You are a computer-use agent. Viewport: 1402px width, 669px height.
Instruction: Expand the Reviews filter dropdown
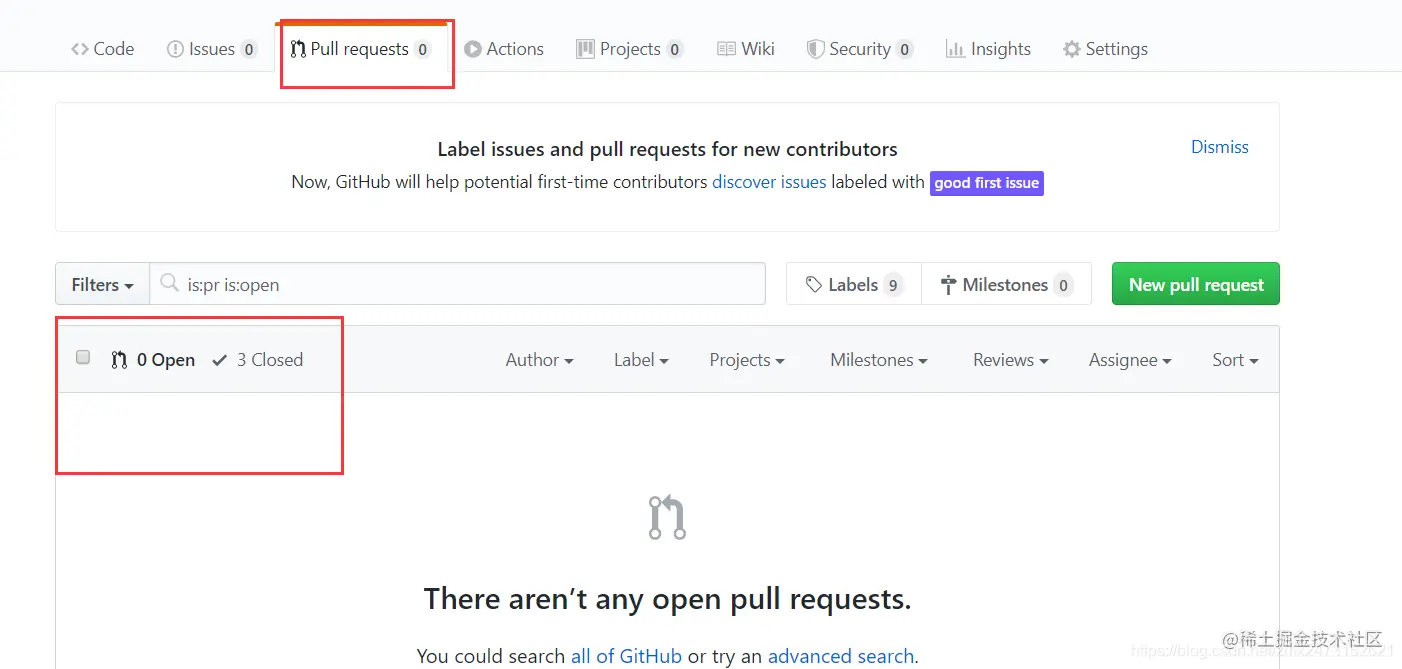point(1011,360)
